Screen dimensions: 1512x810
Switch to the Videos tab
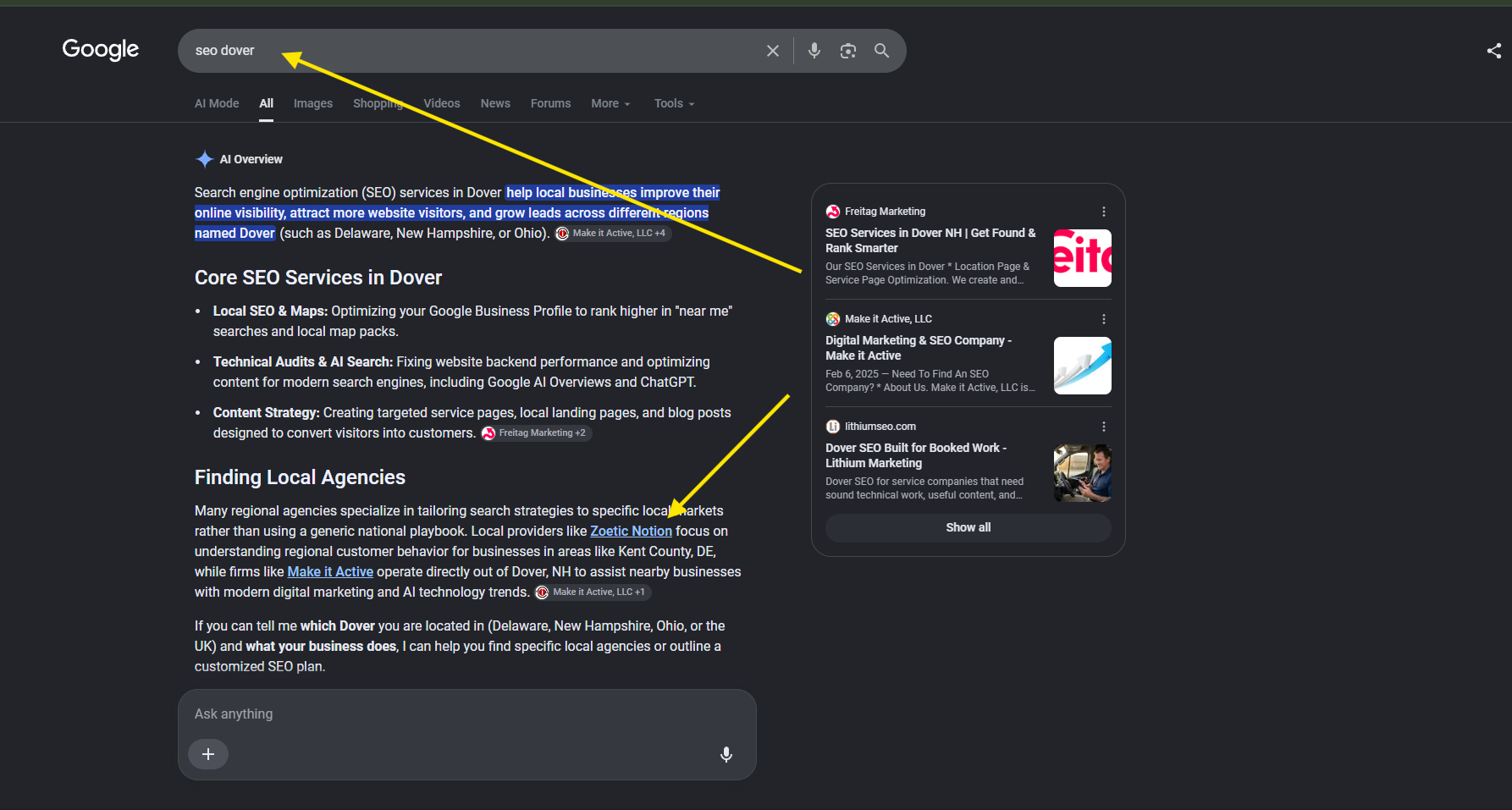pyautogui.click(x=442, y=103)
